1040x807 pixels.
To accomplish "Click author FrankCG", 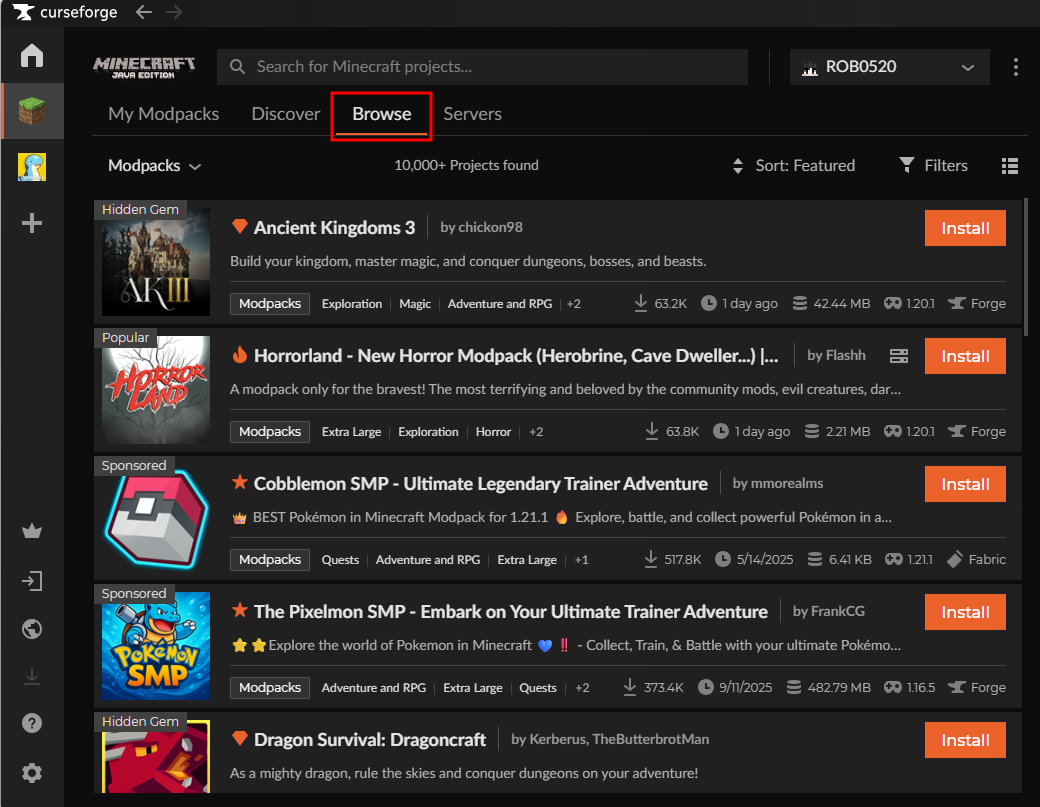I will 838,611.
